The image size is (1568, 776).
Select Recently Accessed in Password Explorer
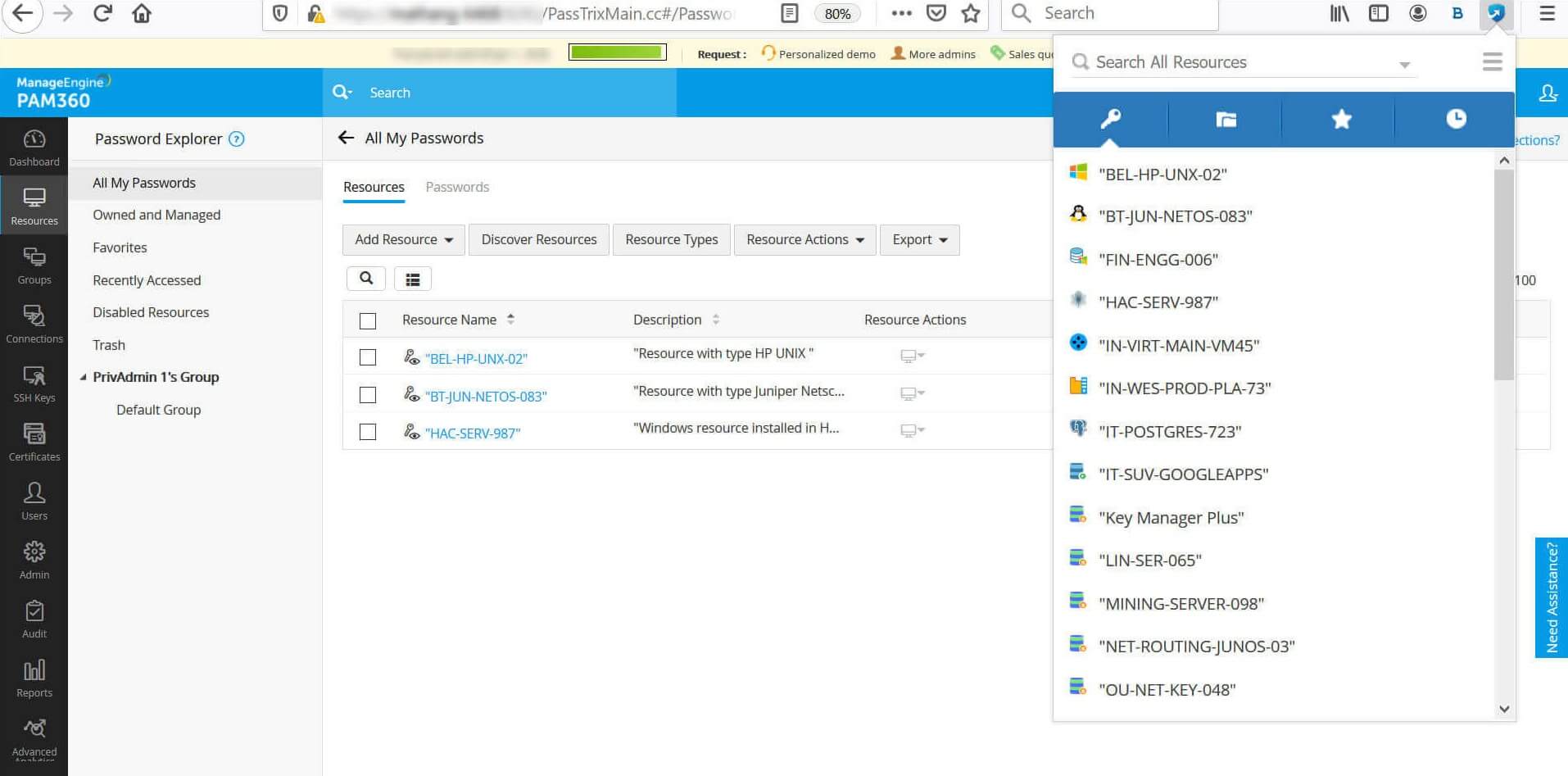147,281
